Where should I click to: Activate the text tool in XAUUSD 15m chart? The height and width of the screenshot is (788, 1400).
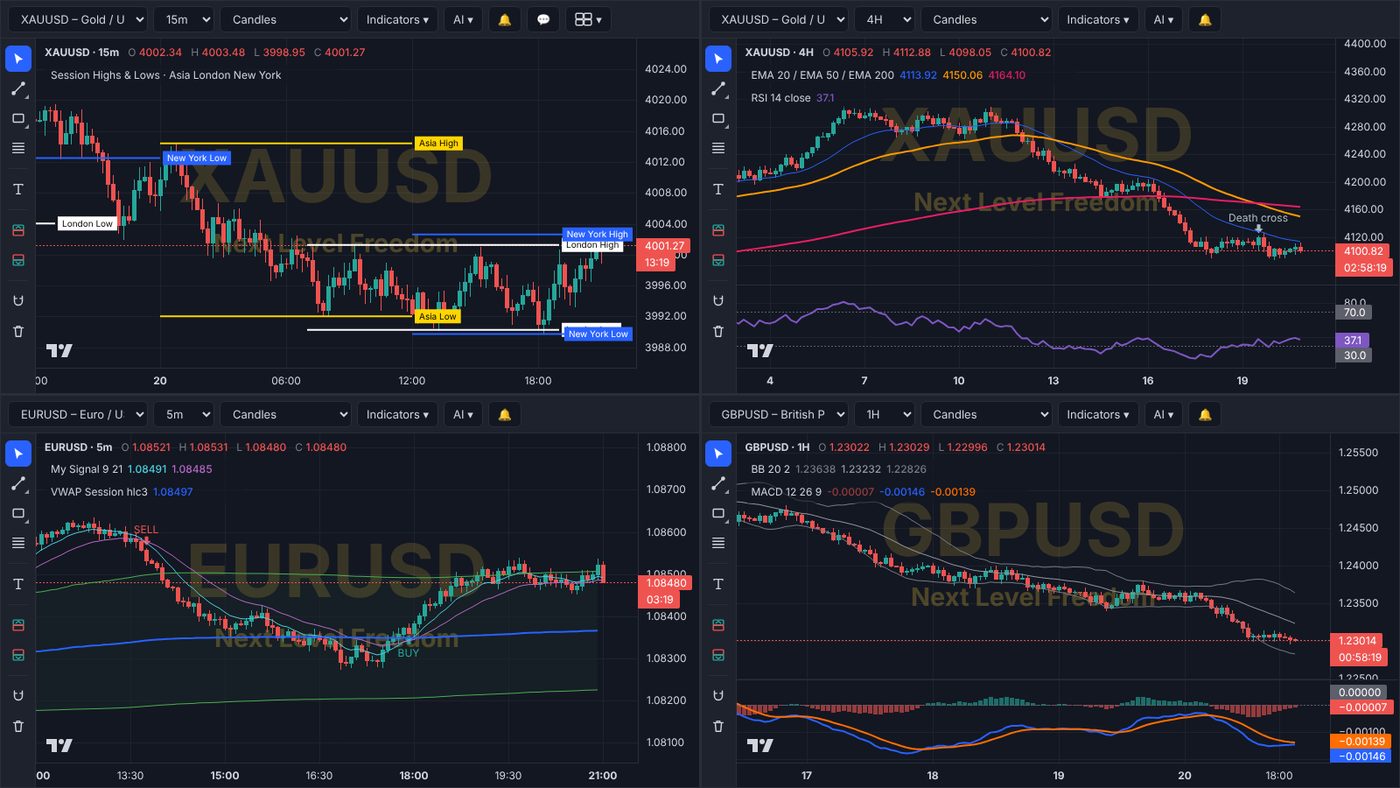coord(18,189)
